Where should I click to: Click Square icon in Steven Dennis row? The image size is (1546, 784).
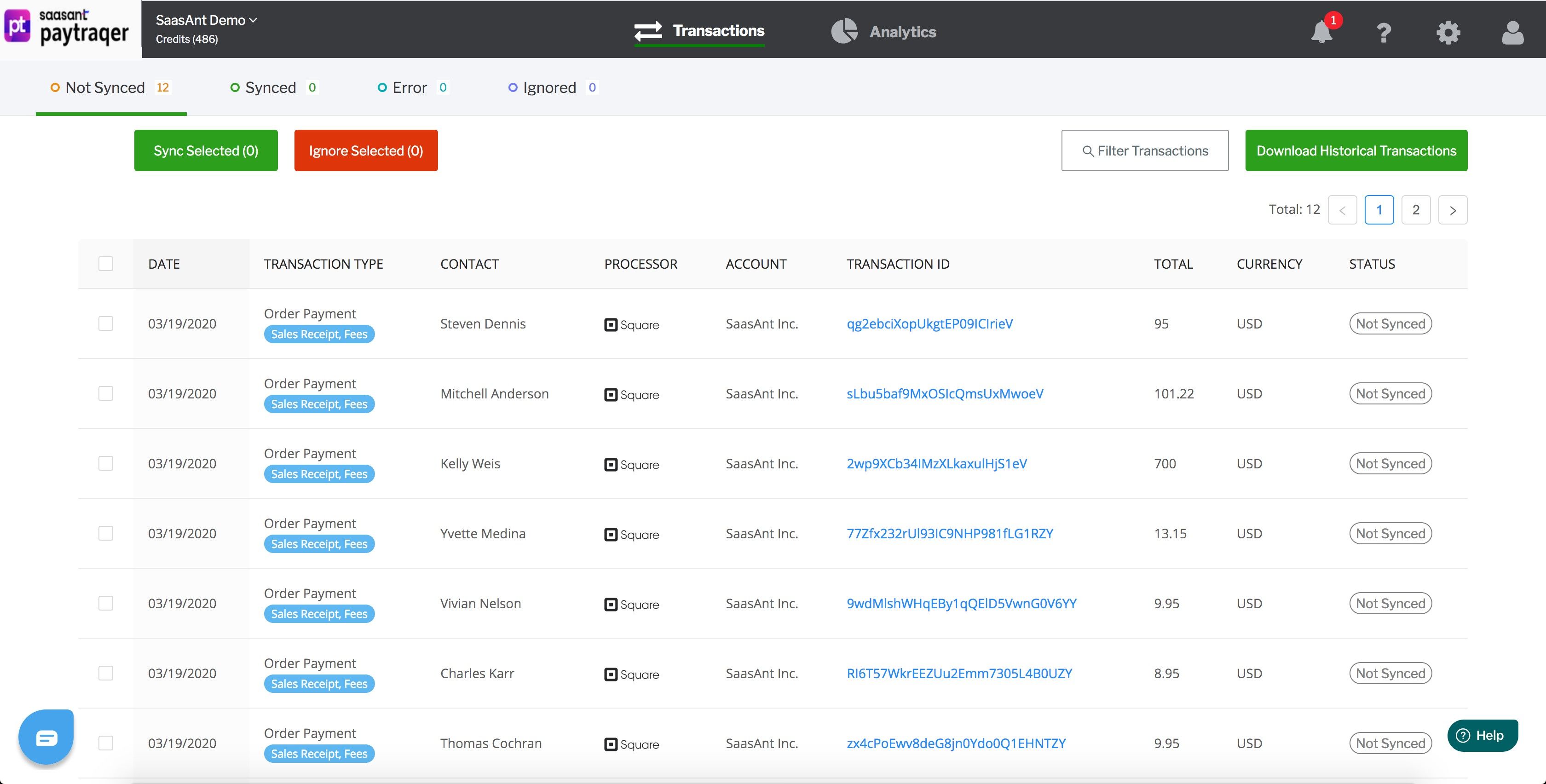point(611,325)
